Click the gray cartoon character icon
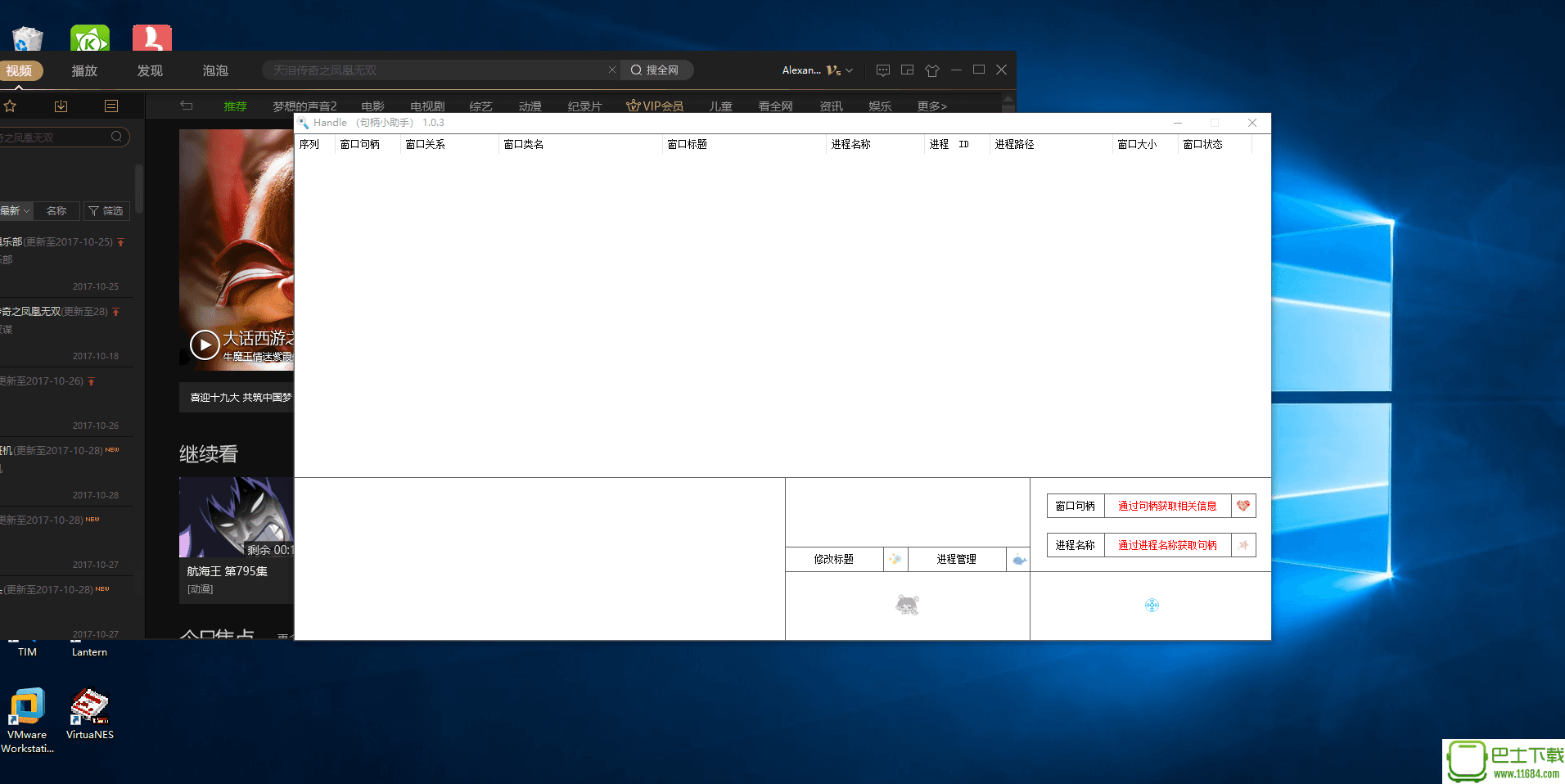This screenshot has height=784, width=1565. (907, 605)
